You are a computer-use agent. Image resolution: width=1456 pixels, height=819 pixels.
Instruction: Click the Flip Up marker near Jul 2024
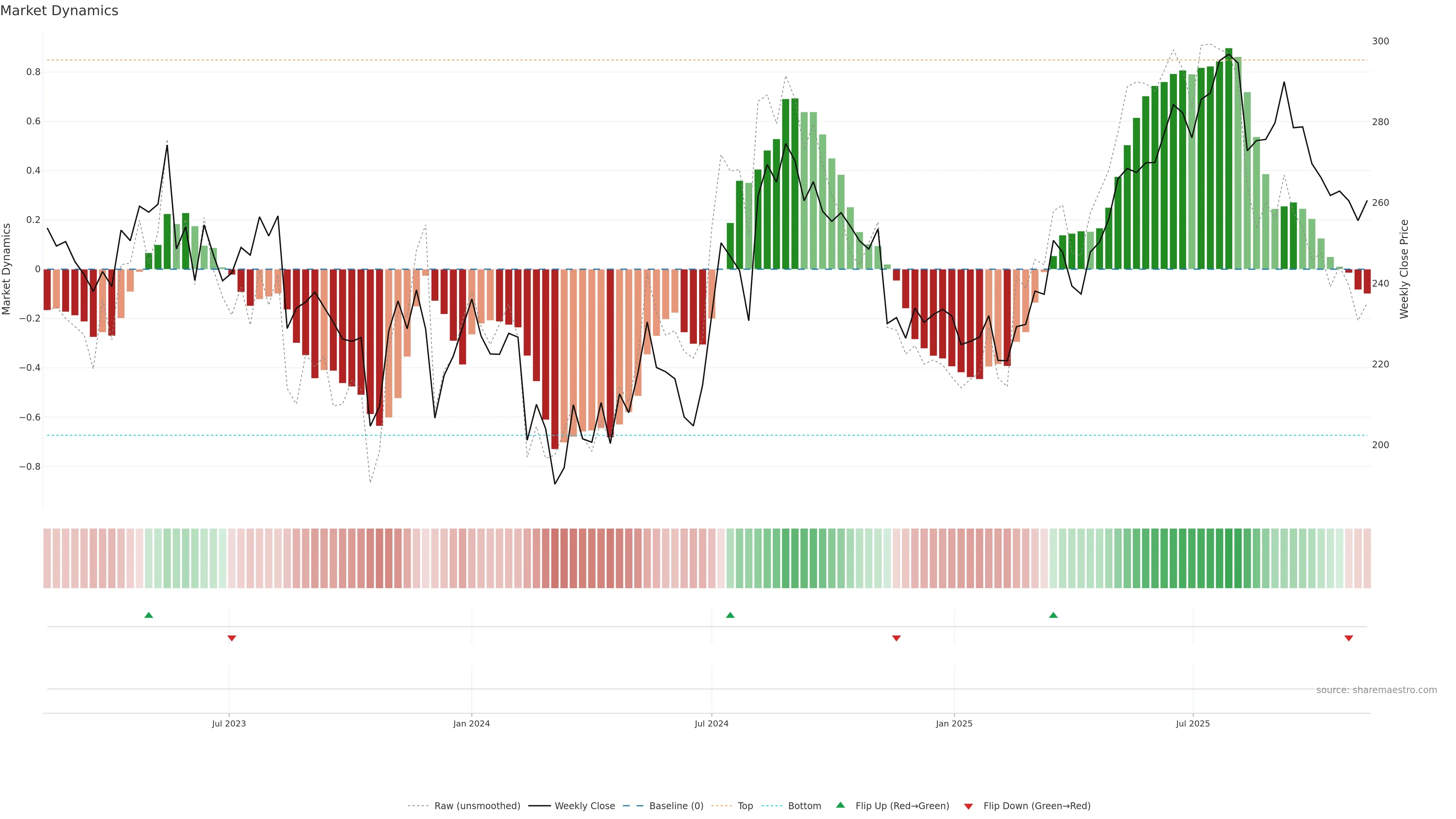pos(730,615)
